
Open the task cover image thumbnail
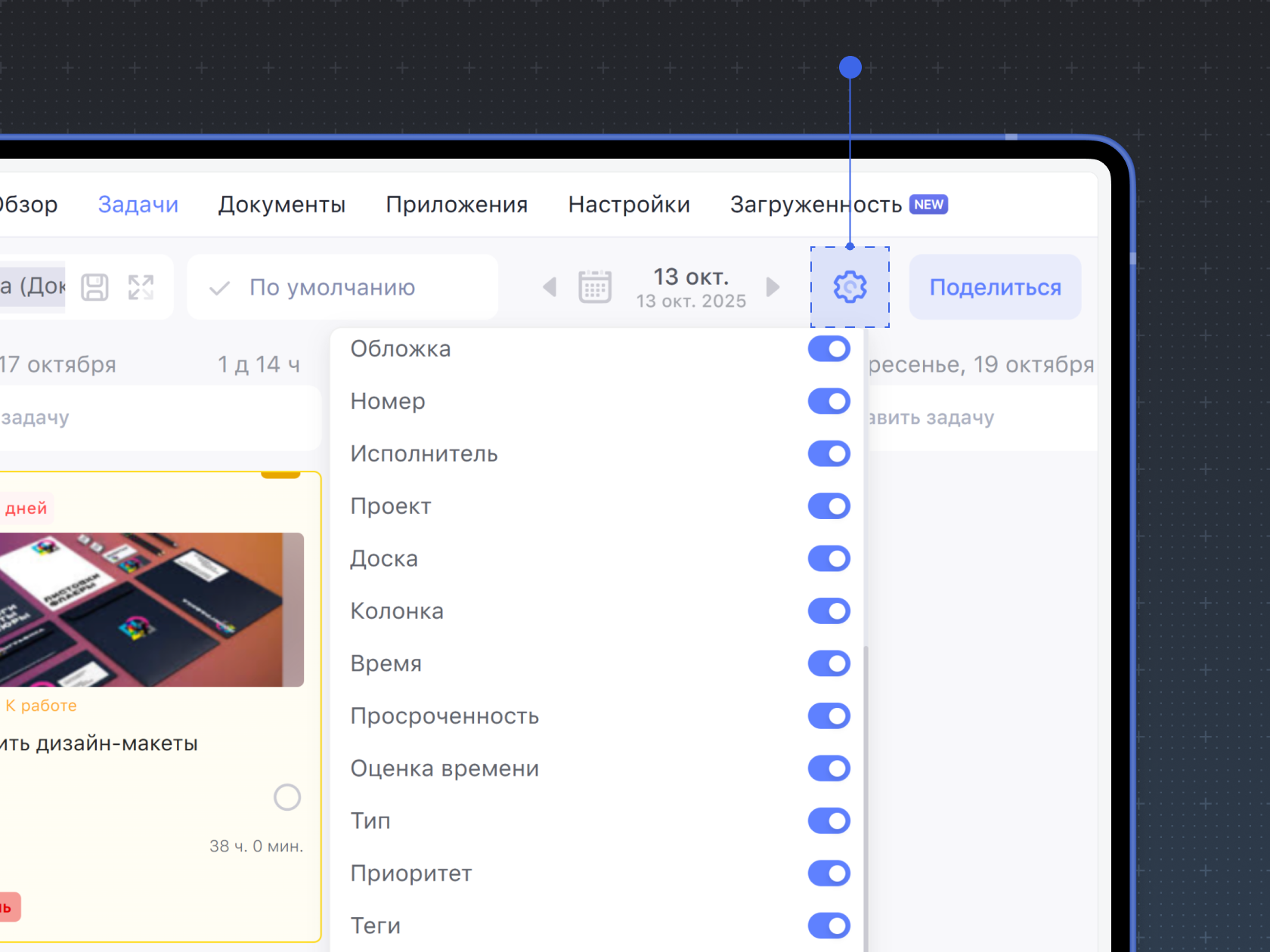(x=151, y=610)
